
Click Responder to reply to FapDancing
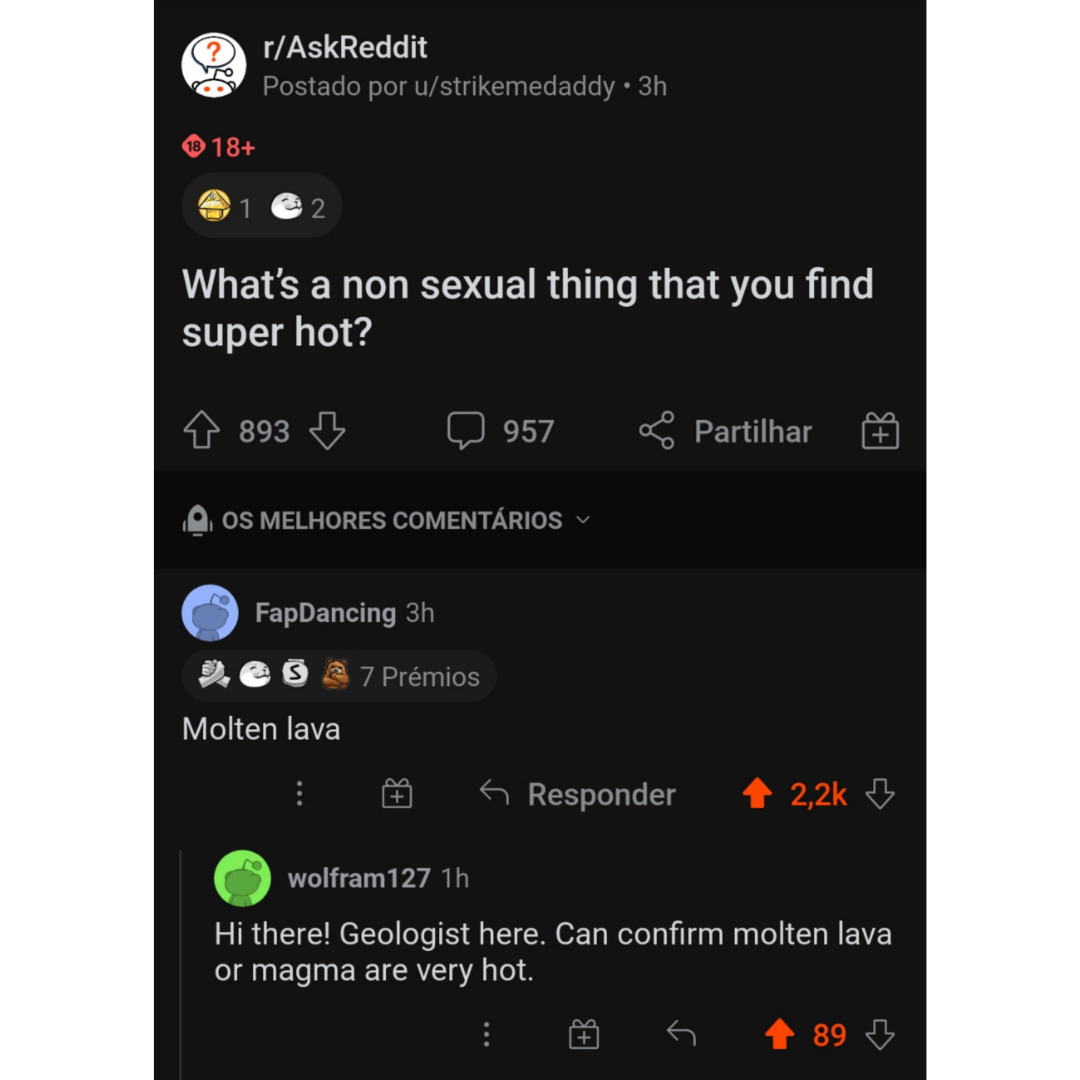click(601, 793)
